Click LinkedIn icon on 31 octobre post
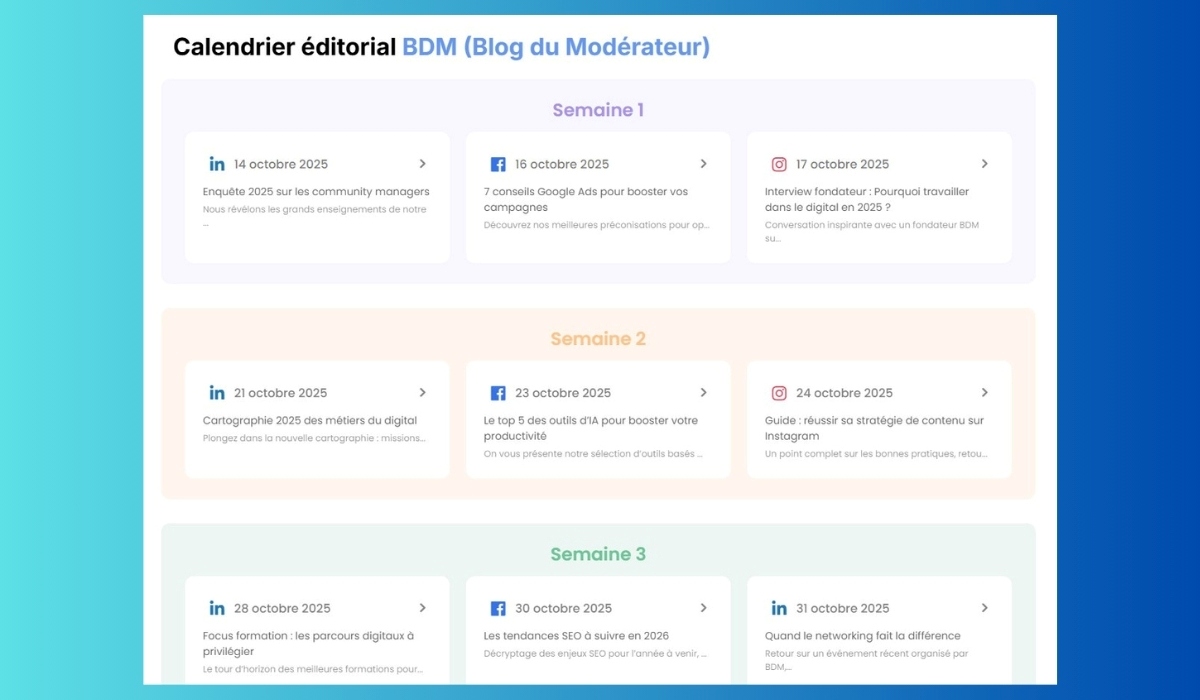Screen dimensions: 1200x700 [779, 608]
